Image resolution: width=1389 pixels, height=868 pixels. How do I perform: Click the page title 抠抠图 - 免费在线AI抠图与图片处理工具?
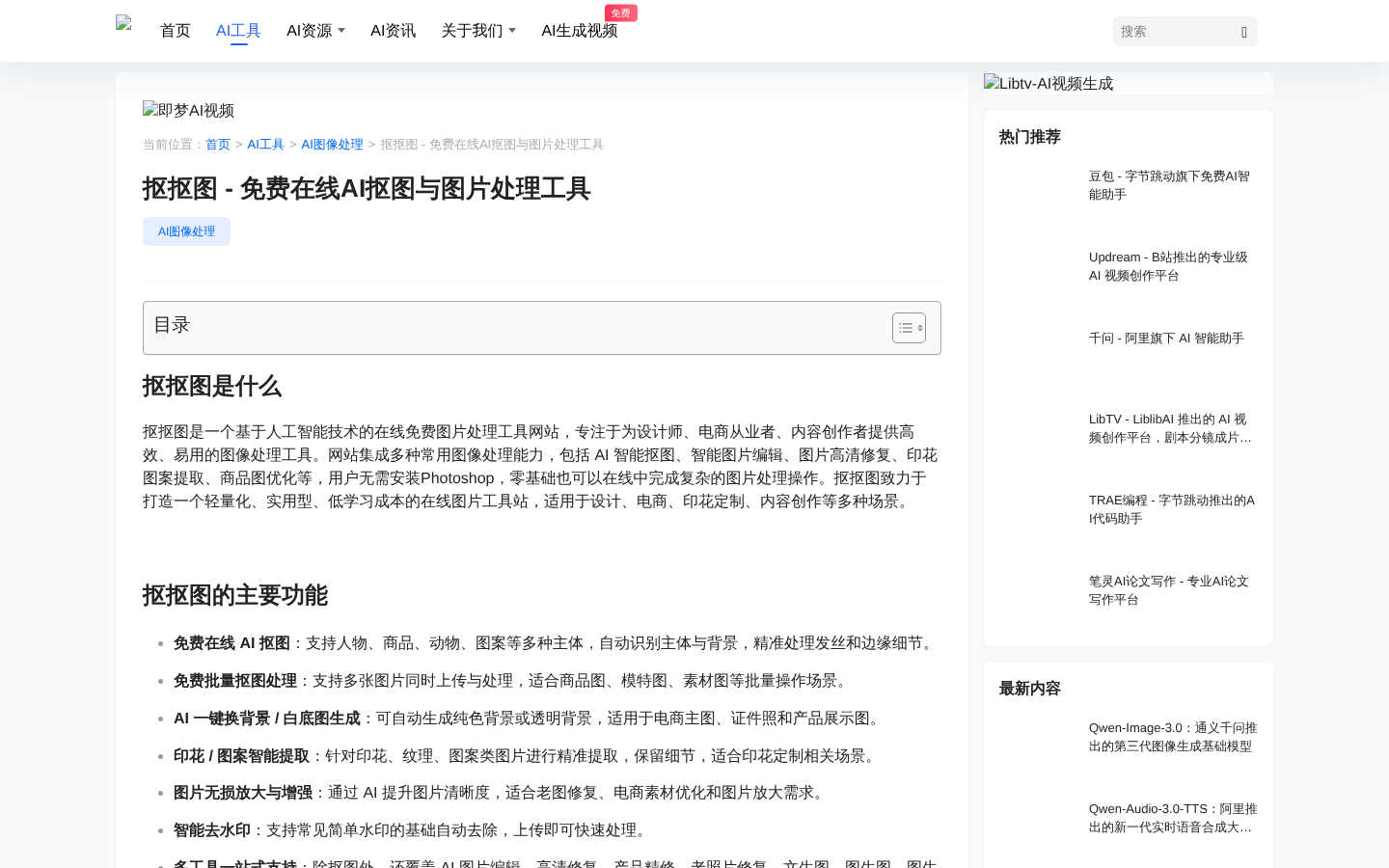[x=367, y=189]
